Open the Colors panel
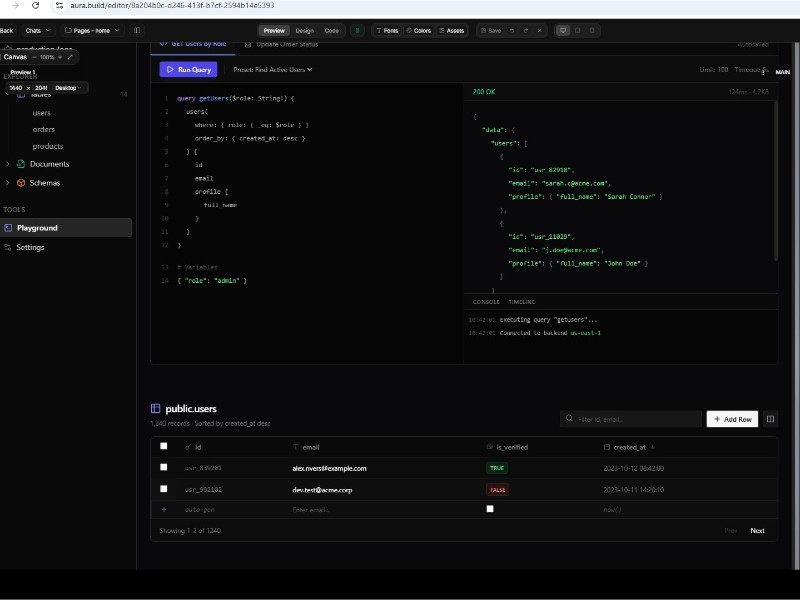 [x=418, y=31]
